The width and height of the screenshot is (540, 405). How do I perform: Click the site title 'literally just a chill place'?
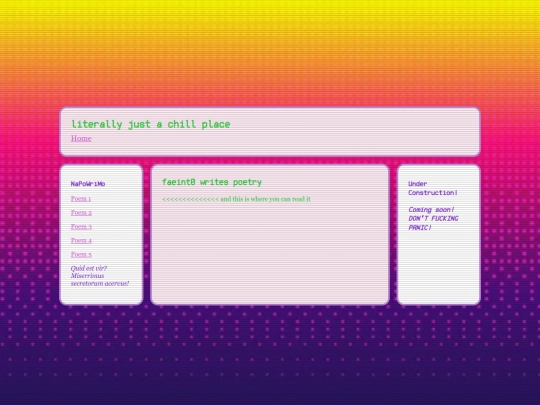[150, 124]
